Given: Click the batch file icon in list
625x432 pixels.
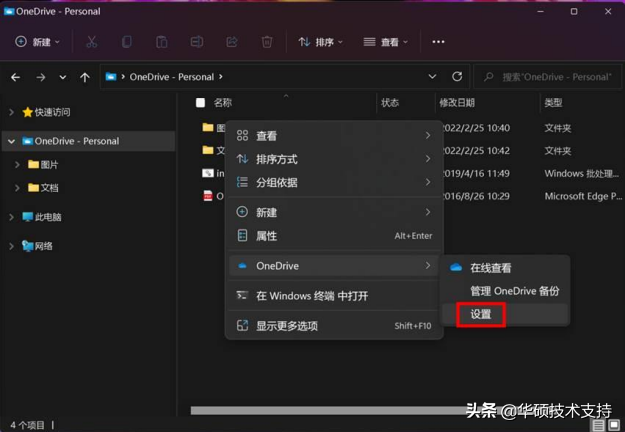Looking at the screenshot, I should tap(208, 173).
